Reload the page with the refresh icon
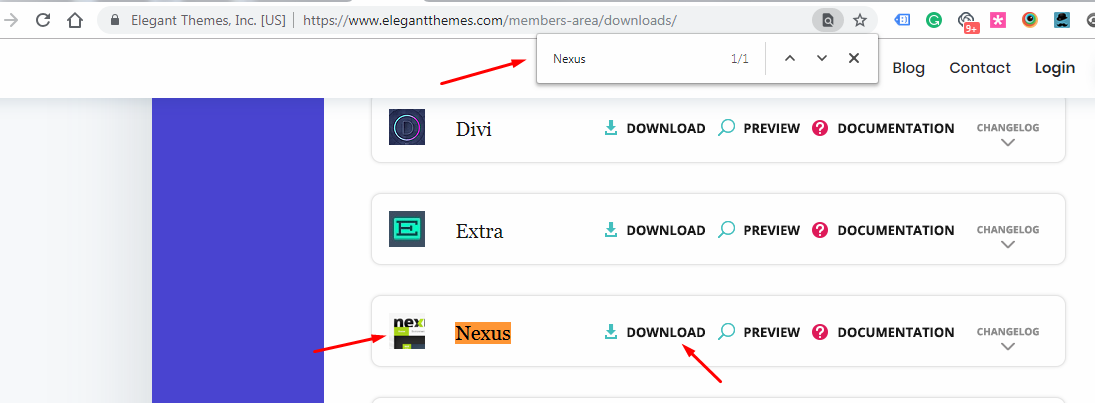Image resolution: width=1095 pixels, height=403 pixels. [x=43, y=20]
